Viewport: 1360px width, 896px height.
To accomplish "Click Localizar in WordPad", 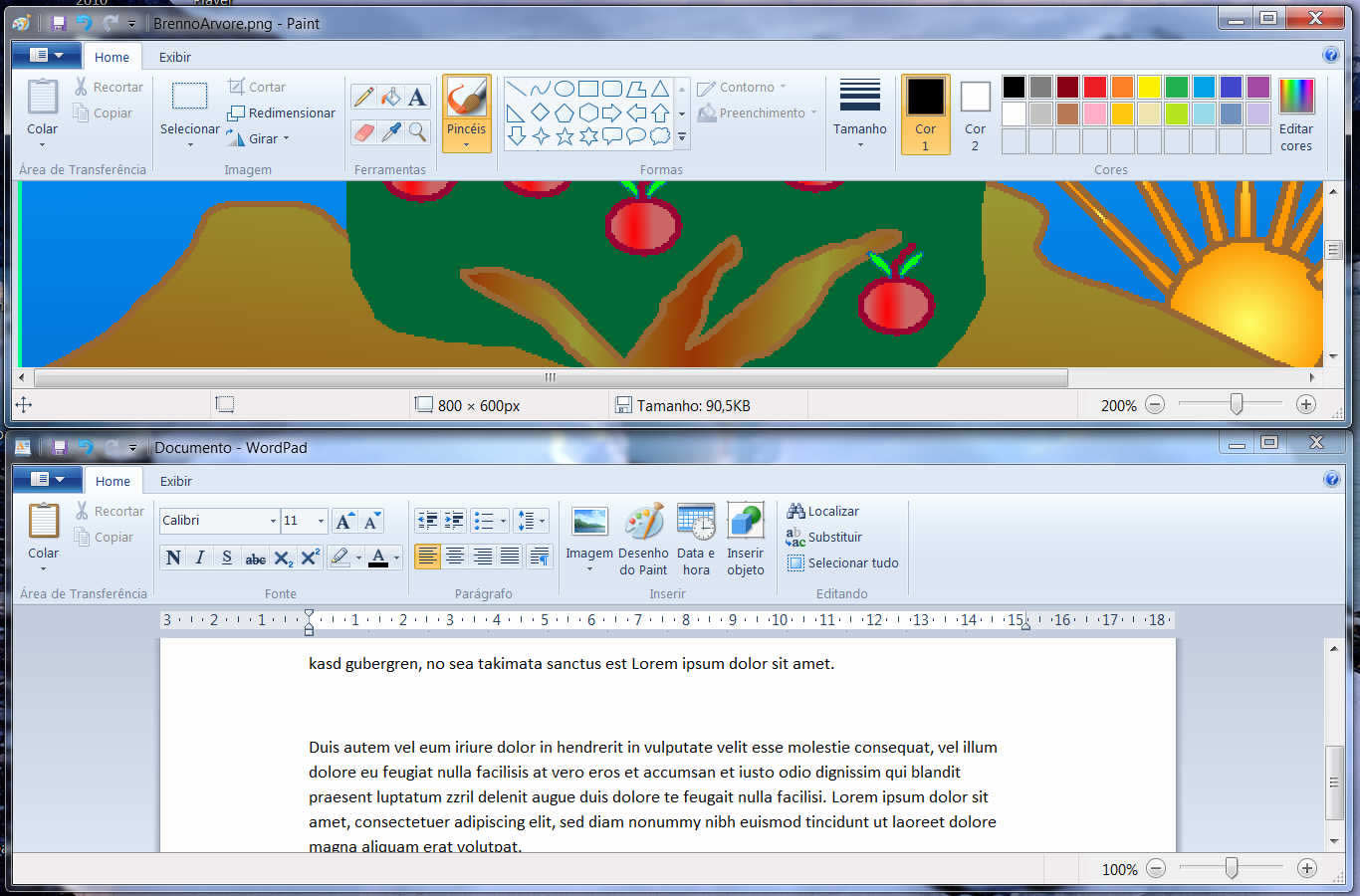I will (823, 511).
